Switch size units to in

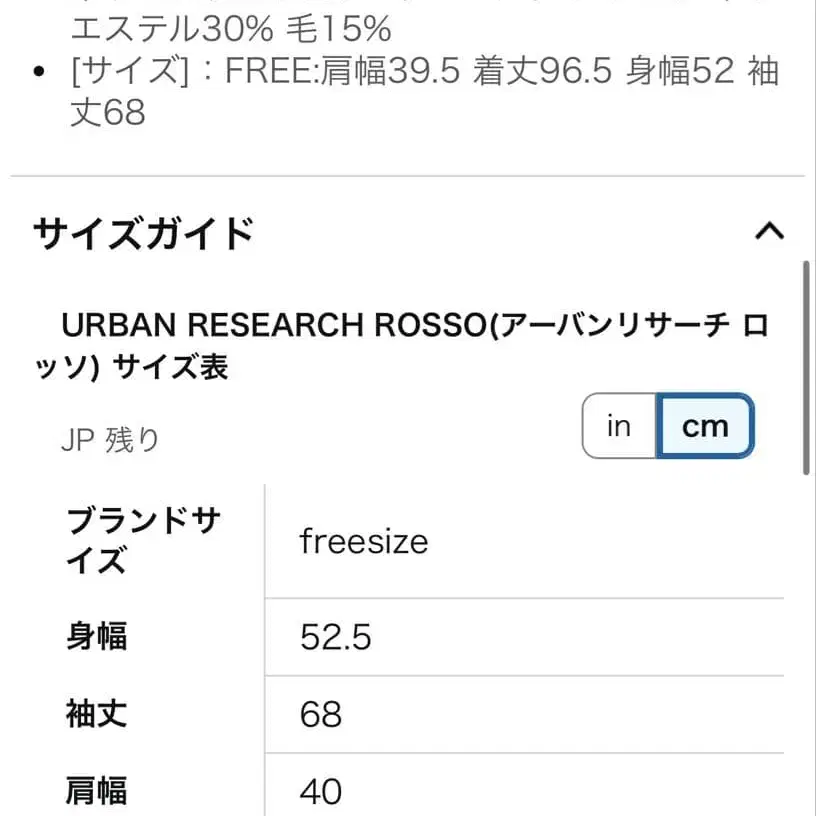coord(619,426)
